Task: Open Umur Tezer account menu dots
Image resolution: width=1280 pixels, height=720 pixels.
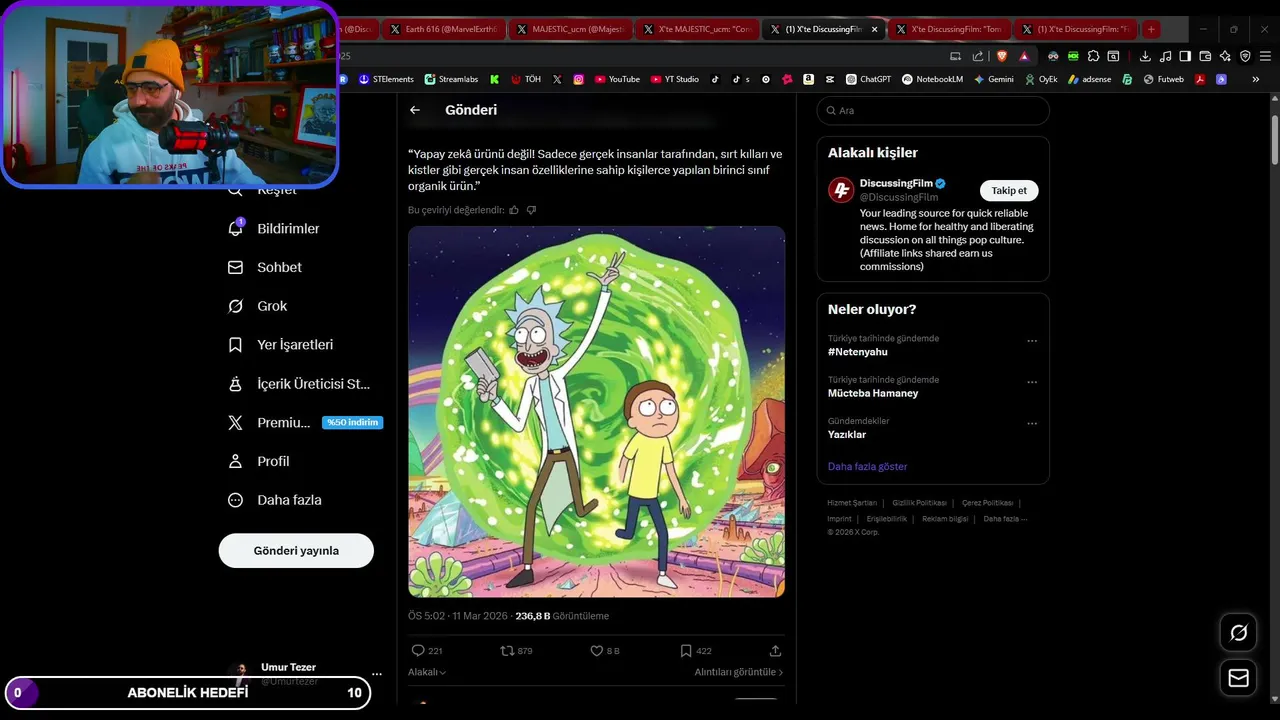Action: click(376, 674)
